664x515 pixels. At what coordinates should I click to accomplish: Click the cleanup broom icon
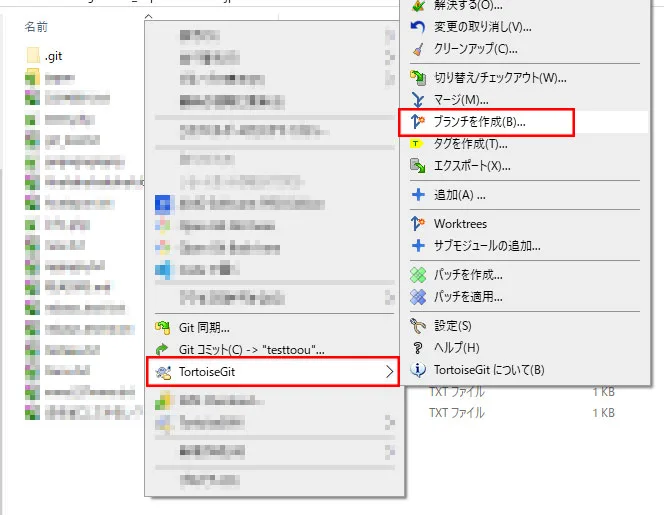[418, 49]
